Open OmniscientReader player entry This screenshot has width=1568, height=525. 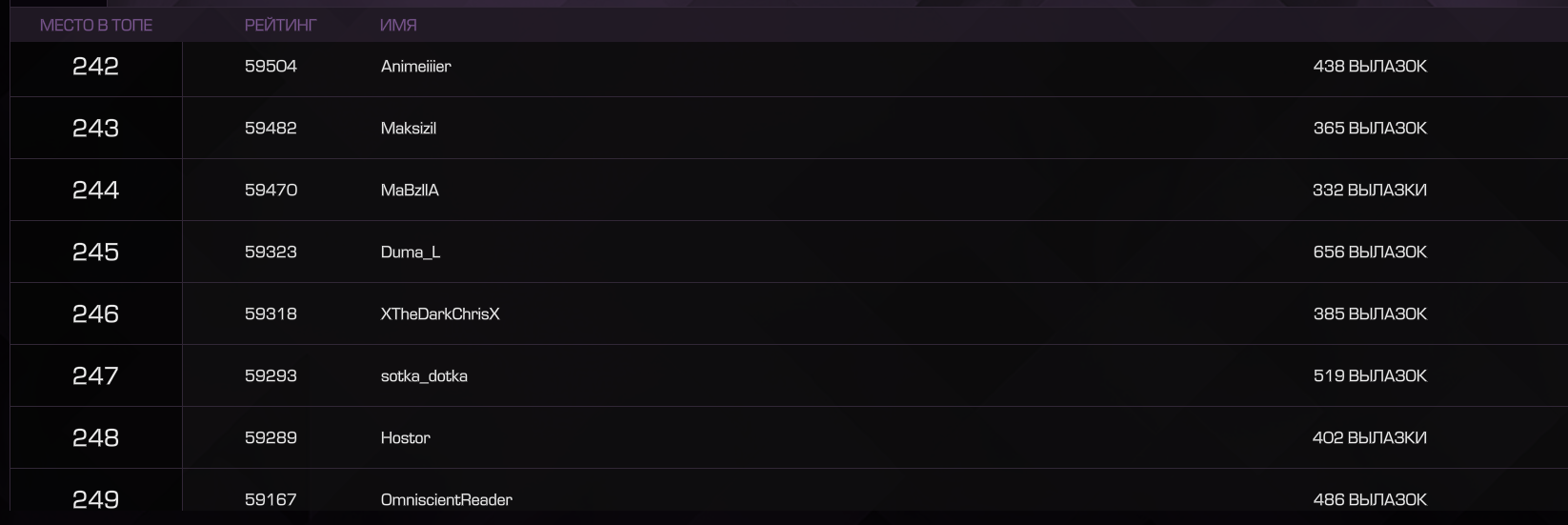[x=447, y=500]
